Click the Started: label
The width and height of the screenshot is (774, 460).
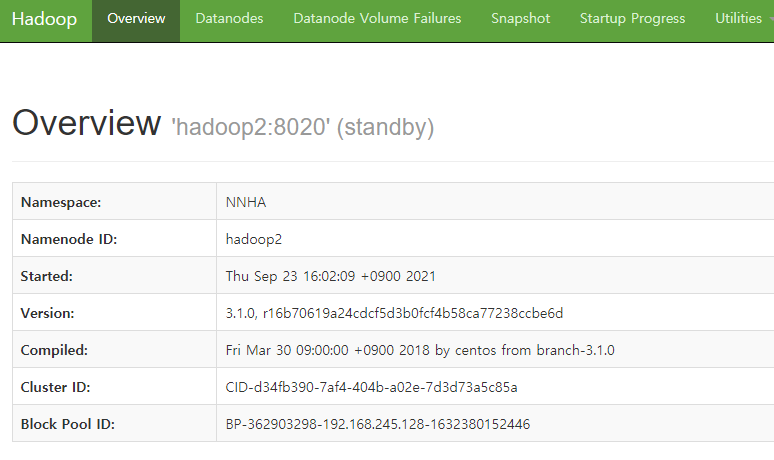click(x=46, y=276)
